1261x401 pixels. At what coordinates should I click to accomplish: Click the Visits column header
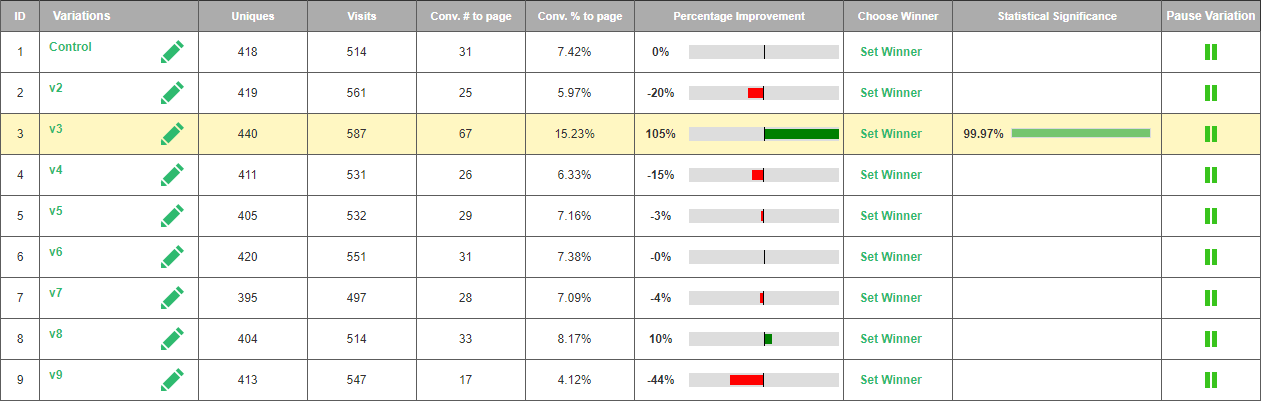tap(361, 16)
